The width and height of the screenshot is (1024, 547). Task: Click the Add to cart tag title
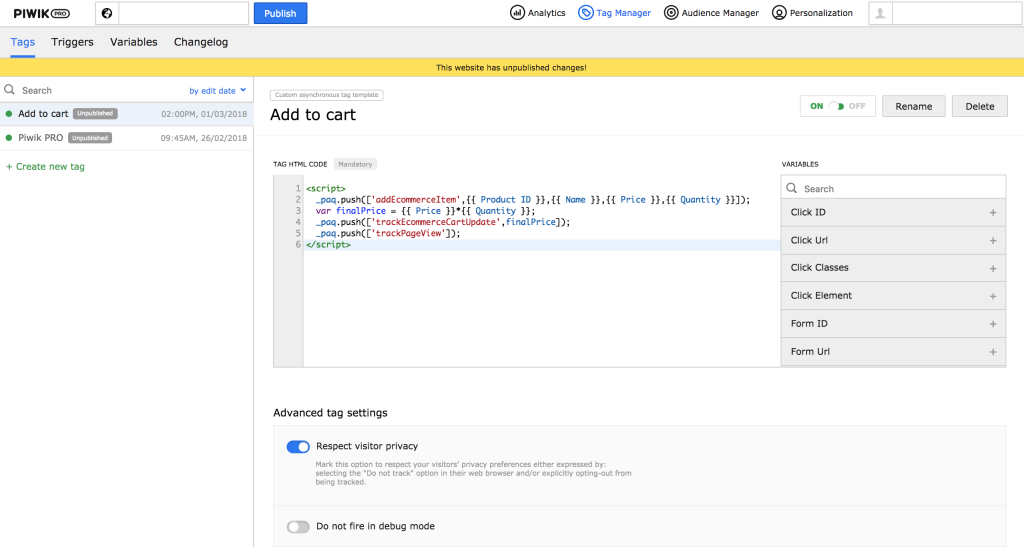(x=313, y=115)
